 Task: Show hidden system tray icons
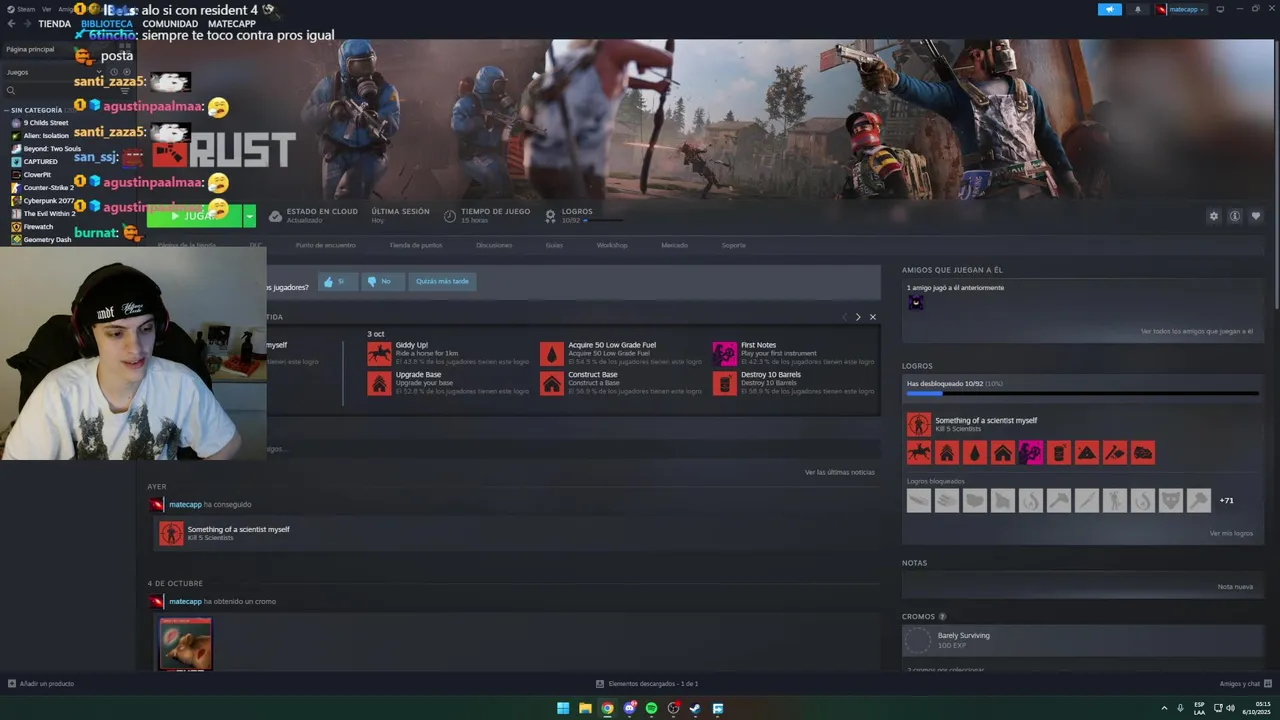tap(1163, 708)
